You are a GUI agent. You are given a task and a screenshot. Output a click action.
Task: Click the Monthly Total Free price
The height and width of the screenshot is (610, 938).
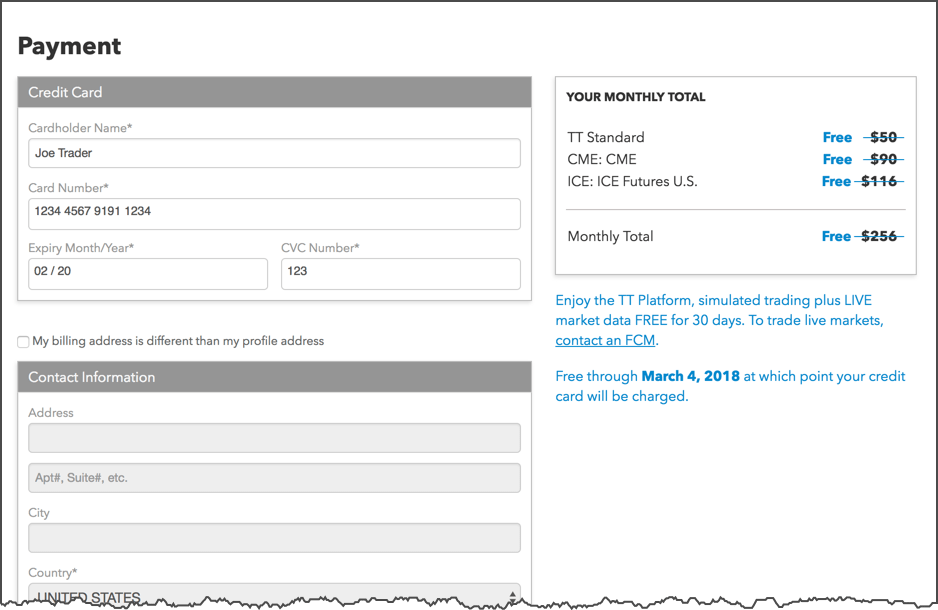[836, 236]
